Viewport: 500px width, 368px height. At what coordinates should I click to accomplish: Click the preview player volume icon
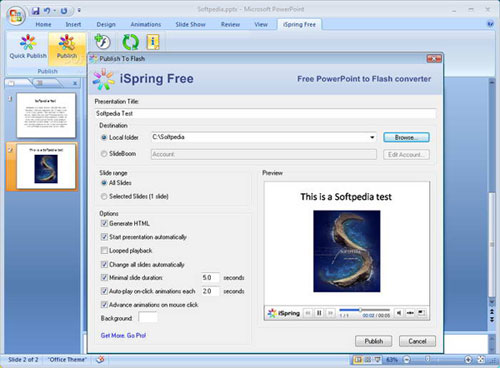tap(399, 313)
